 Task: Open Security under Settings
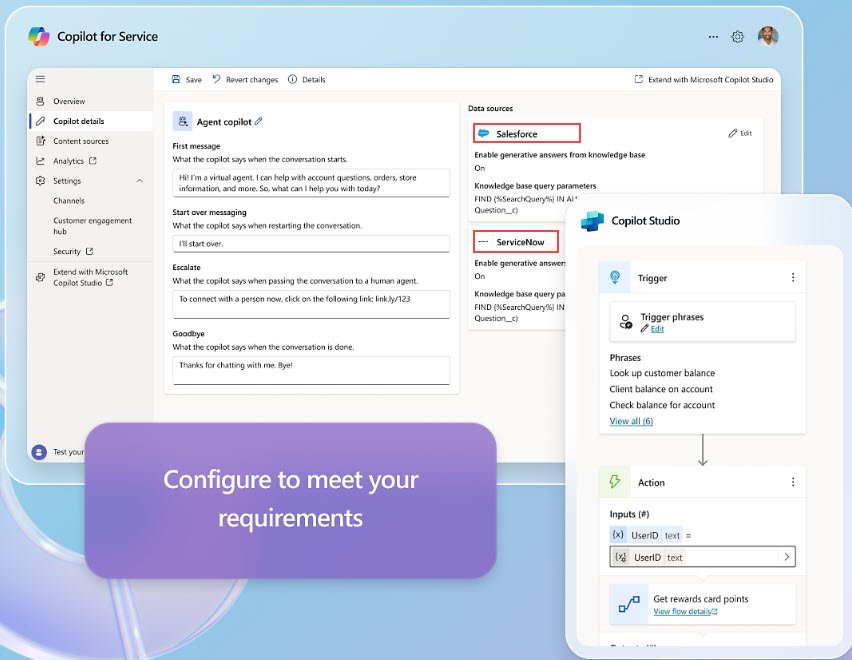(x=67, y=252)
